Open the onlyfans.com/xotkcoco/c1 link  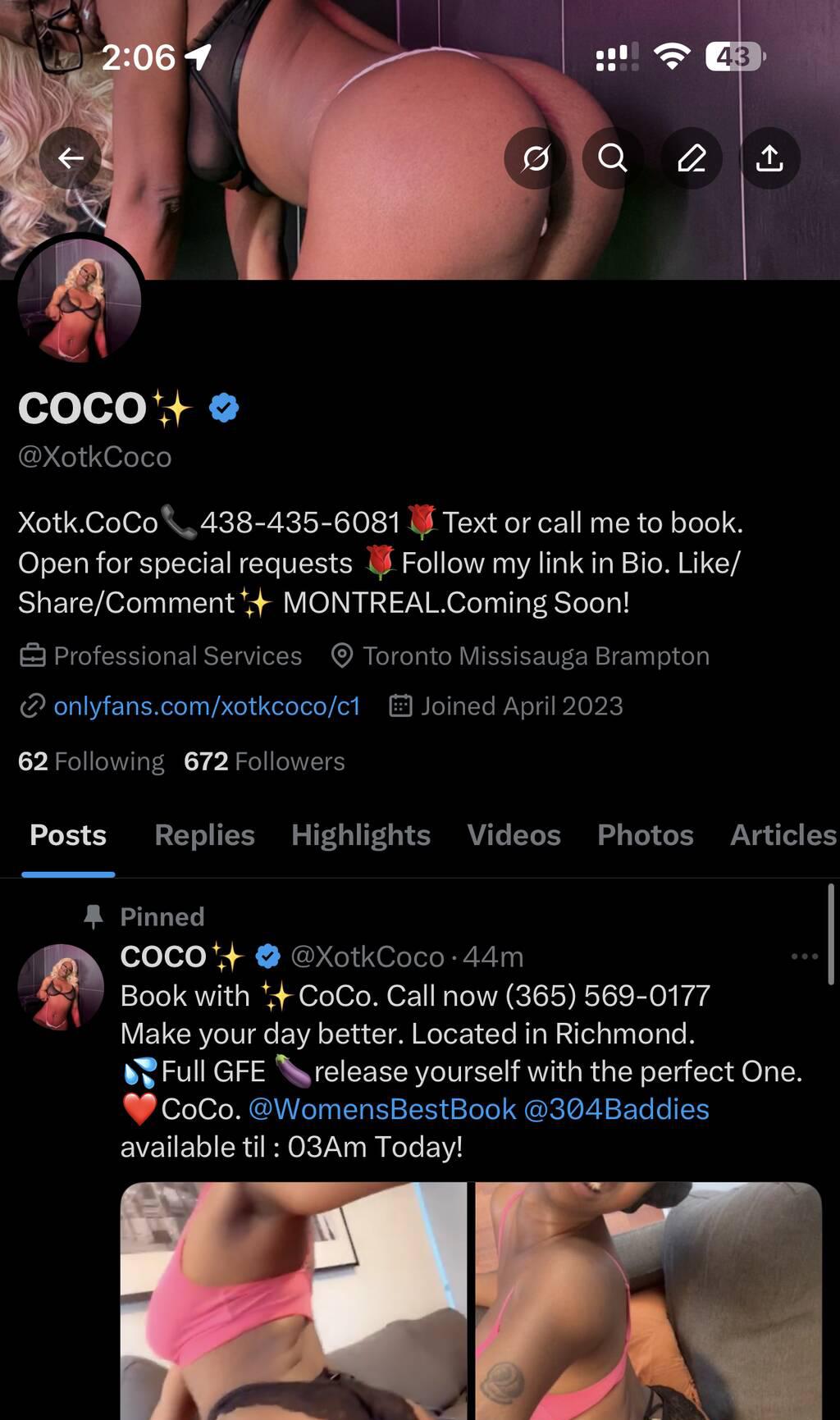click(207, 706)
